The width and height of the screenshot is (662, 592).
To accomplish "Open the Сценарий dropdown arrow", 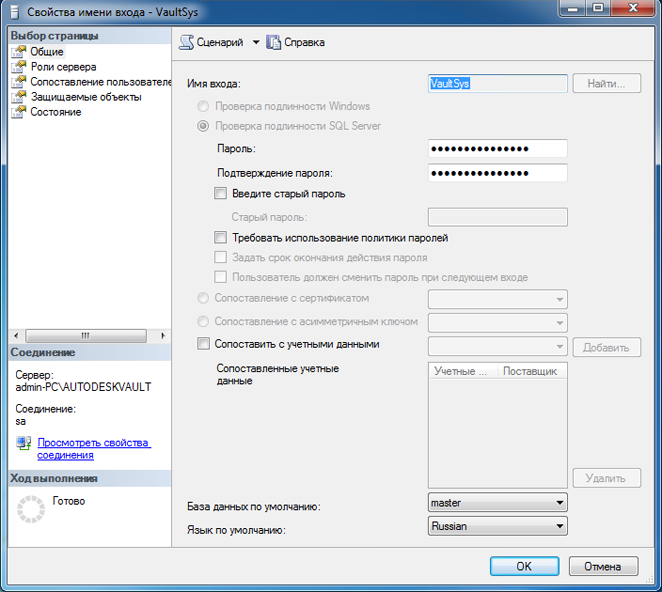I will pyautogui.click(x=256, y=42).
